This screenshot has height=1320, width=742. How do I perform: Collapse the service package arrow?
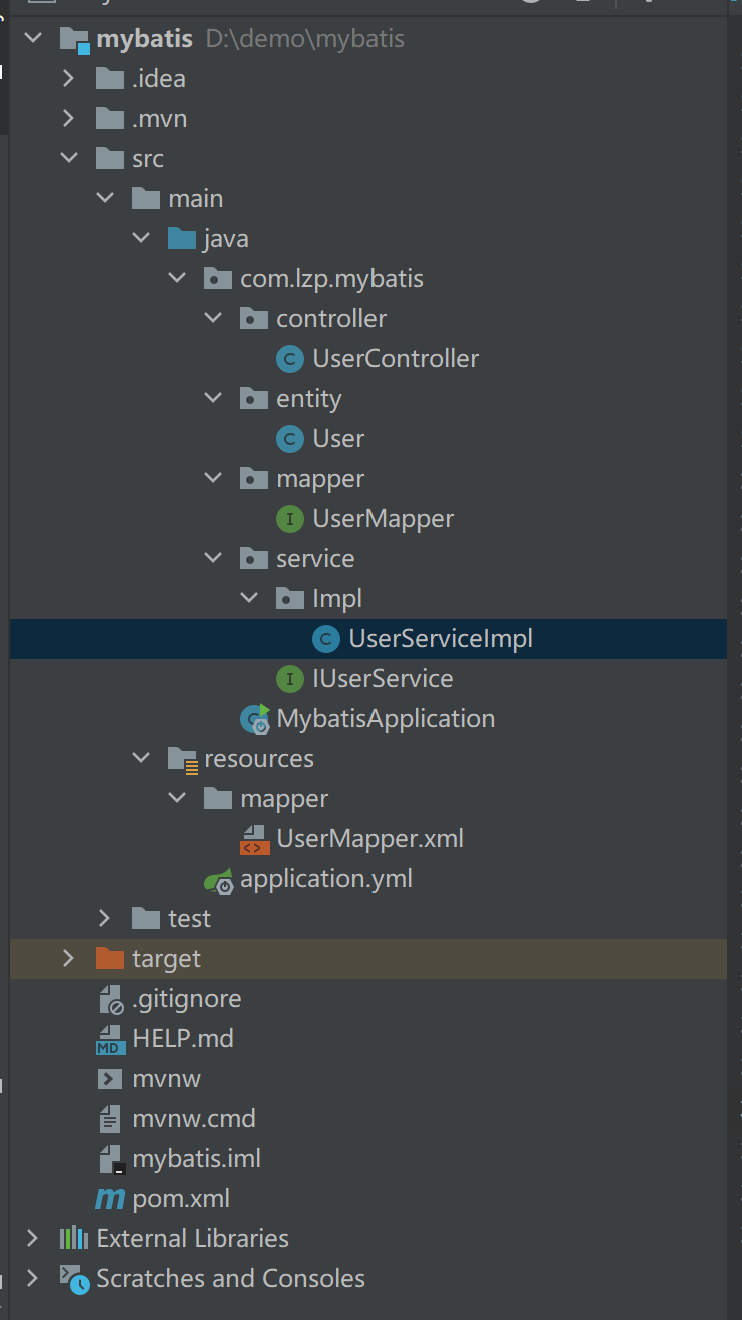213,558
